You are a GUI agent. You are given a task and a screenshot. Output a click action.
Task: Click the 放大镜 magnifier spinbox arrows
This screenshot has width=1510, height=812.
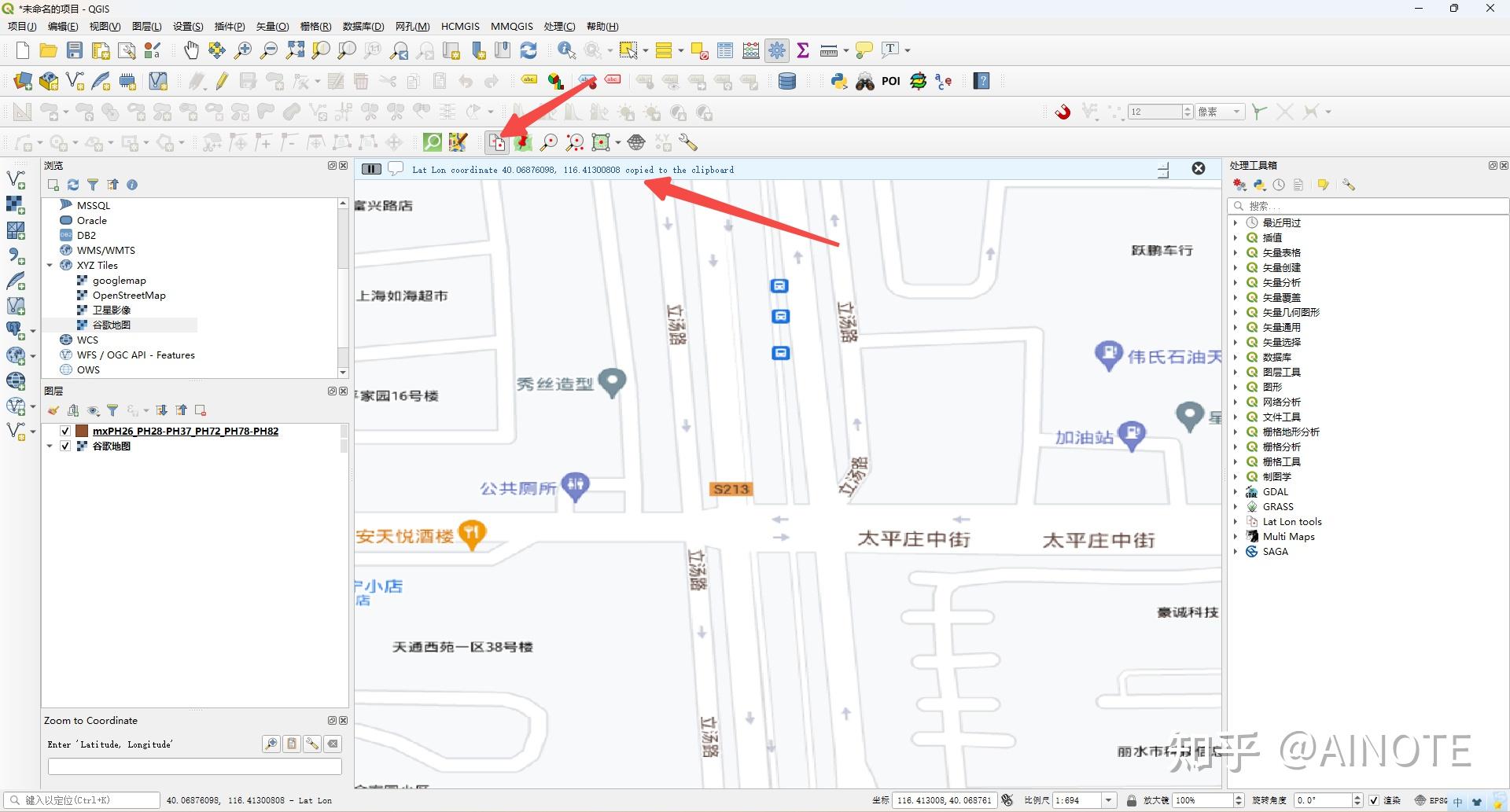click(1239, 800)
